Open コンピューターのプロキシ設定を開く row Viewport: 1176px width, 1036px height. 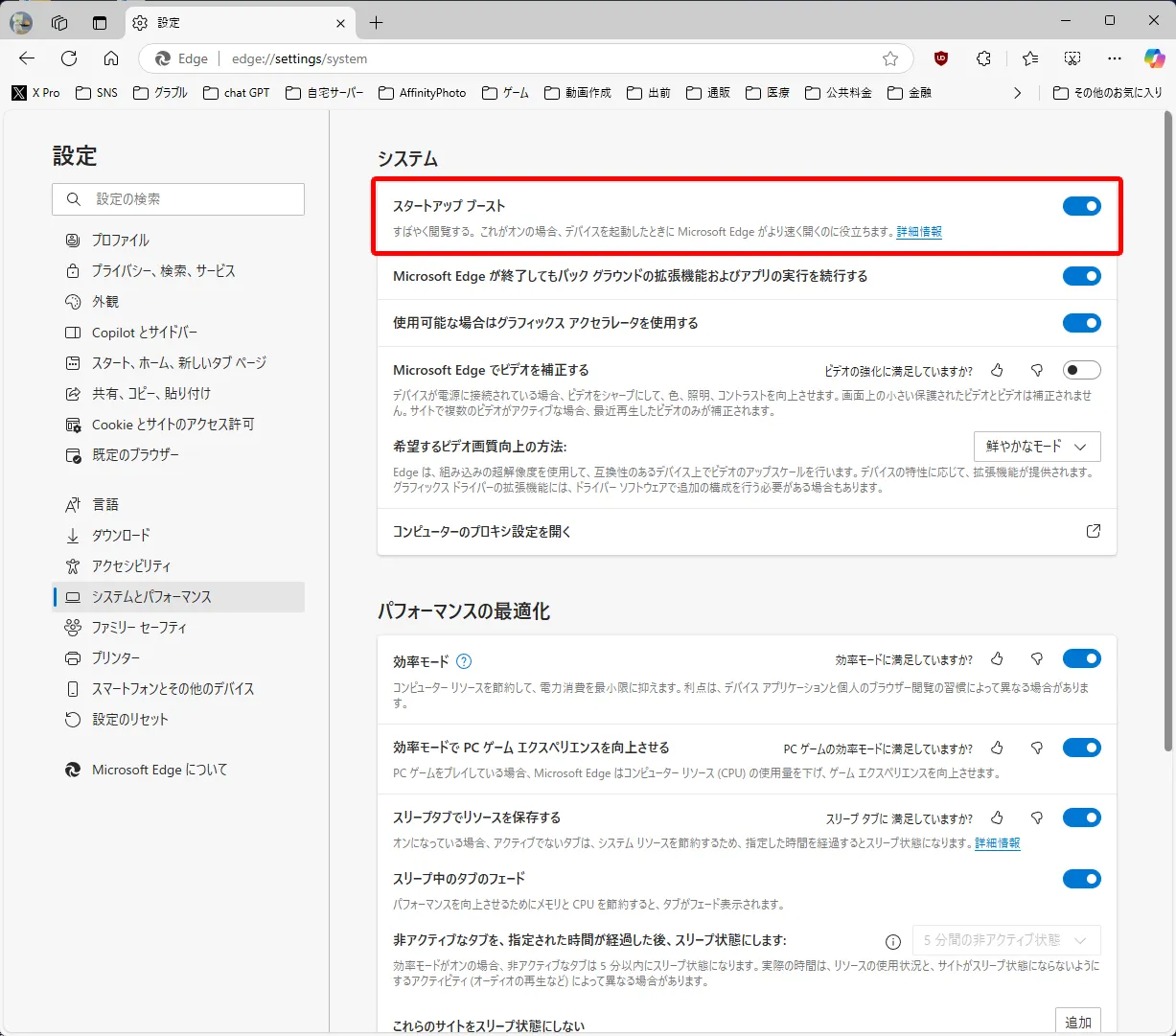pos(747,531)
